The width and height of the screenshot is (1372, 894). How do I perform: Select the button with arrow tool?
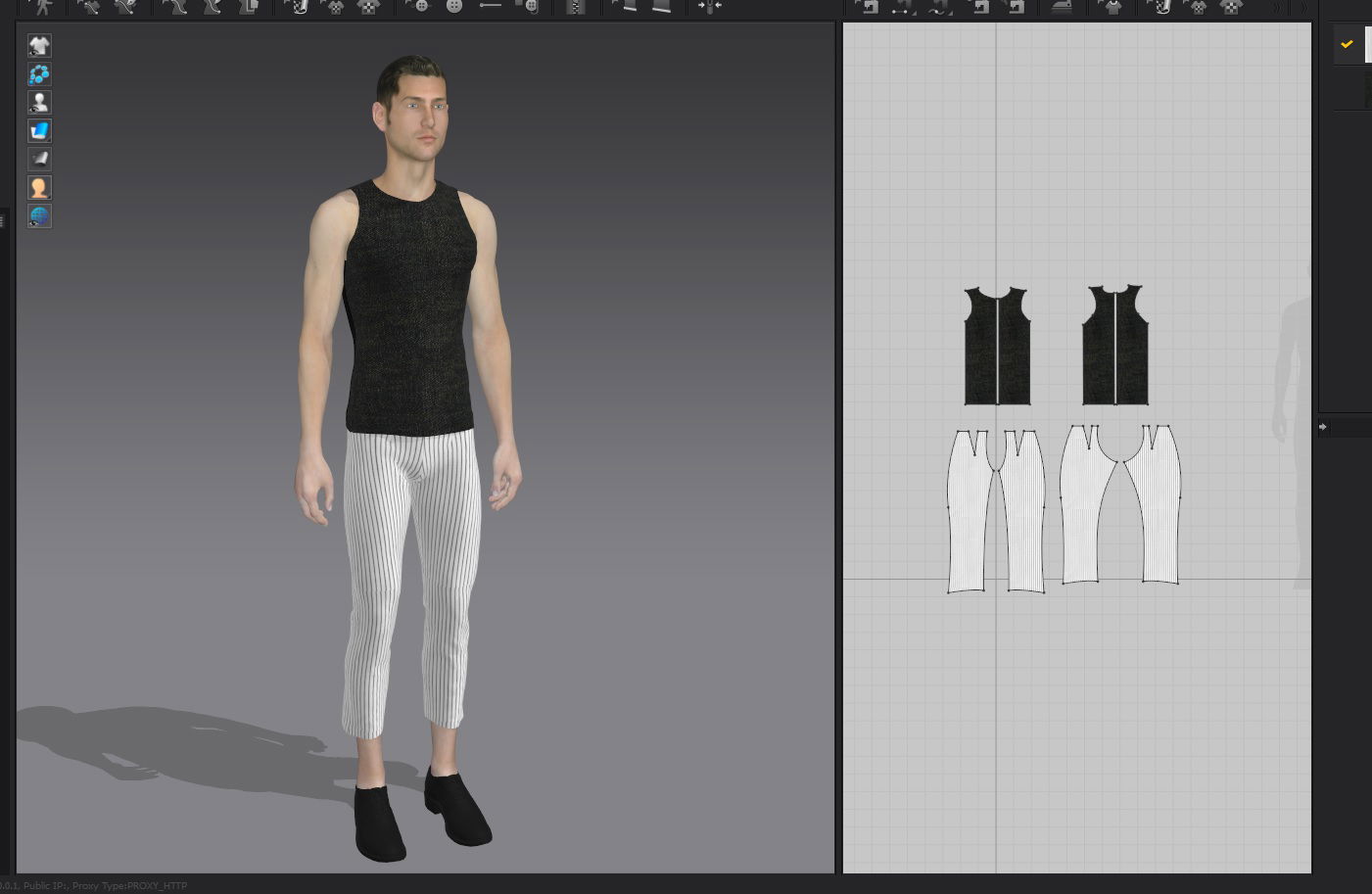tap(421, 6)
